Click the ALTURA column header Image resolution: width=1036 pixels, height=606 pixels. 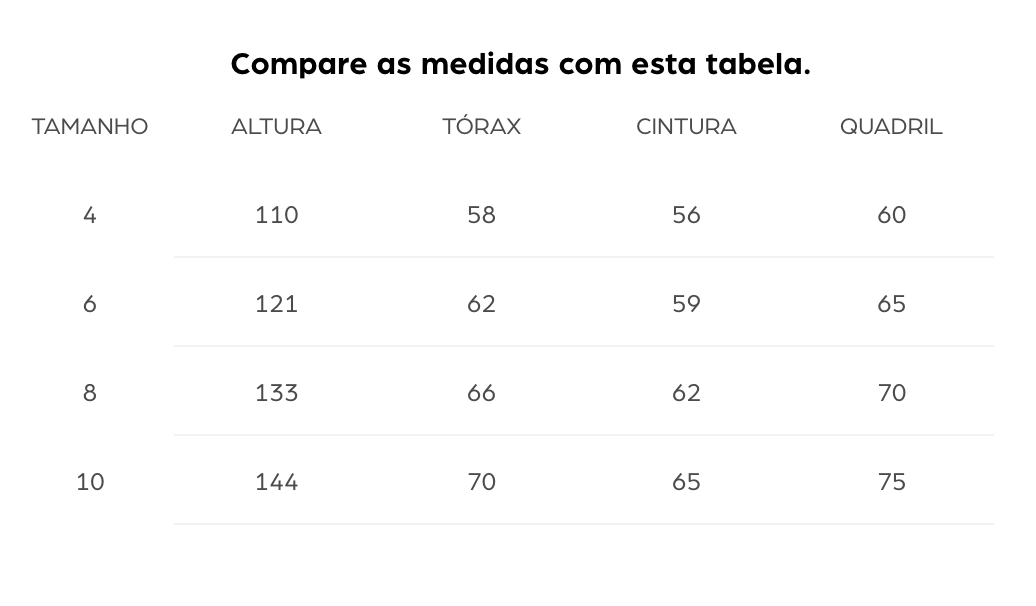click(276, 127)
